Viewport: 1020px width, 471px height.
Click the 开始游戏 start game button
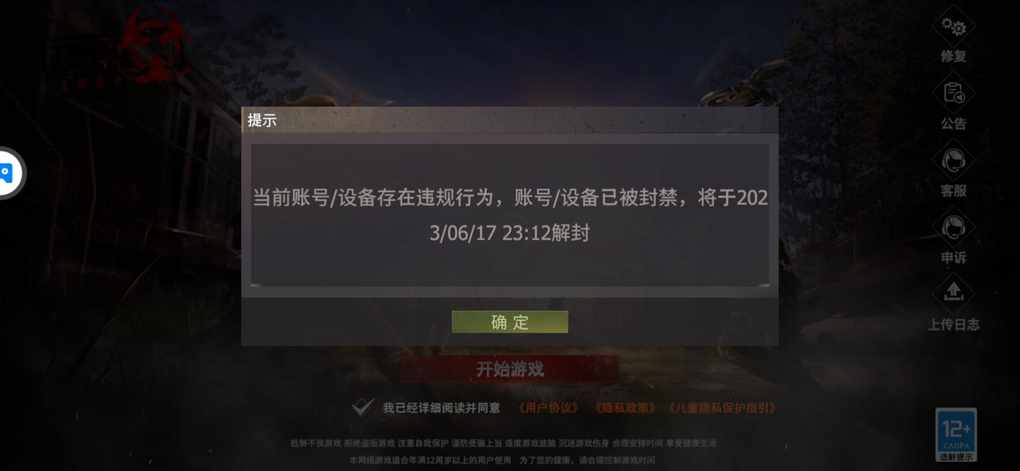click(509, 370)
